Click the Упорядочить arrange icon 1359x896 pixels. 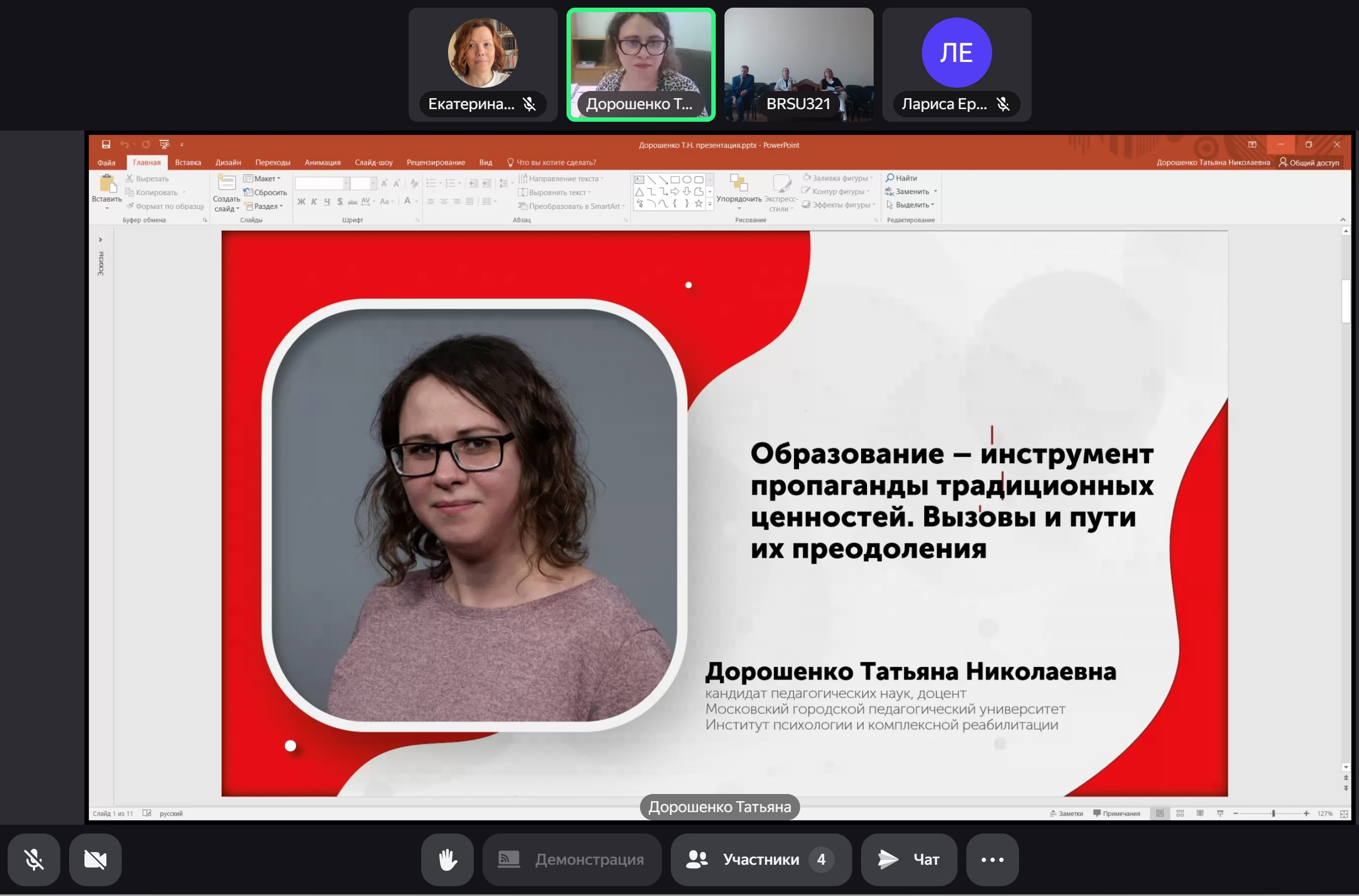738,184
